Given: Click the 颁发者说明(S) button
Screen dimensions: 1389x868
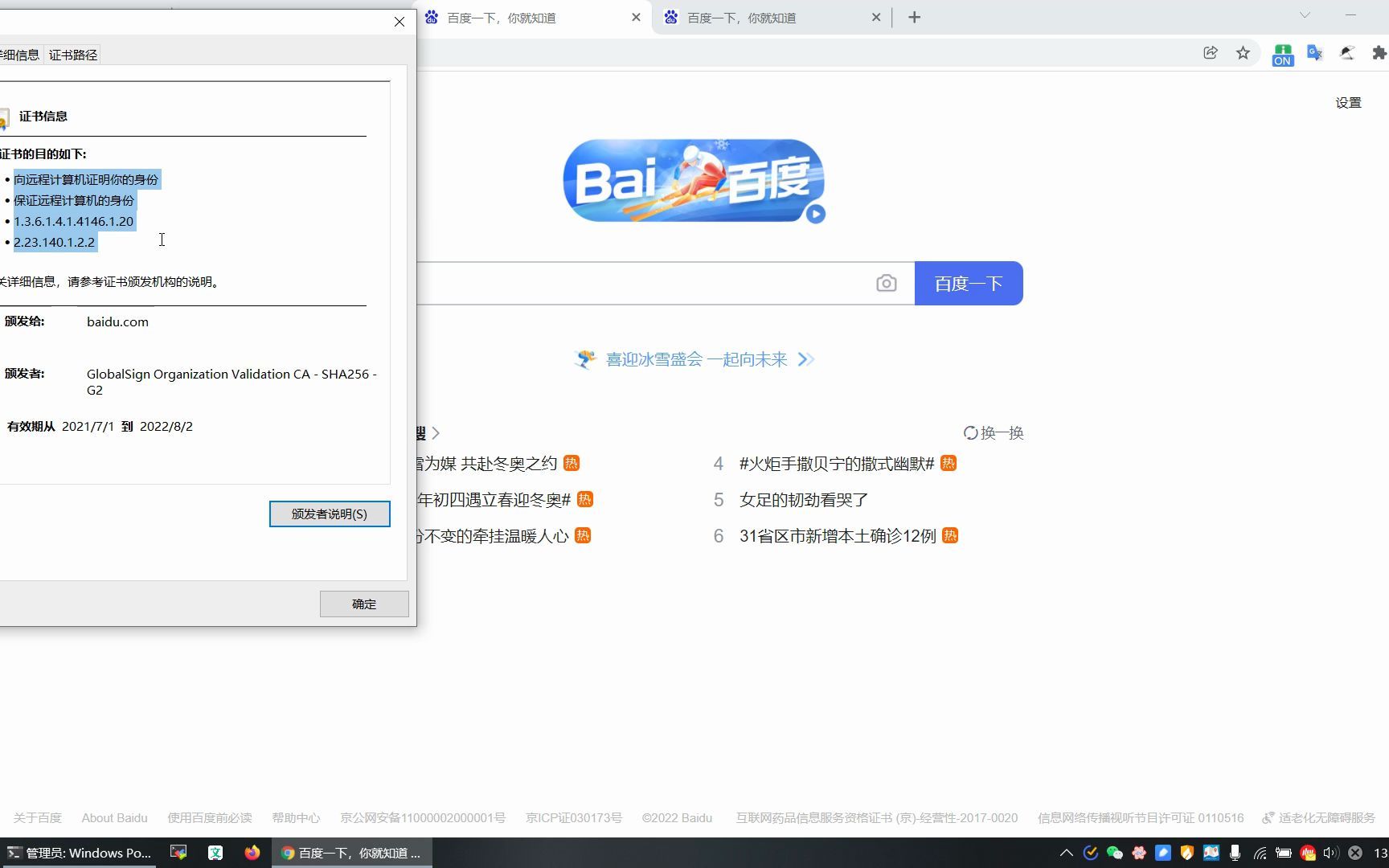Looking at the screenshot, I should click(330, 514).
